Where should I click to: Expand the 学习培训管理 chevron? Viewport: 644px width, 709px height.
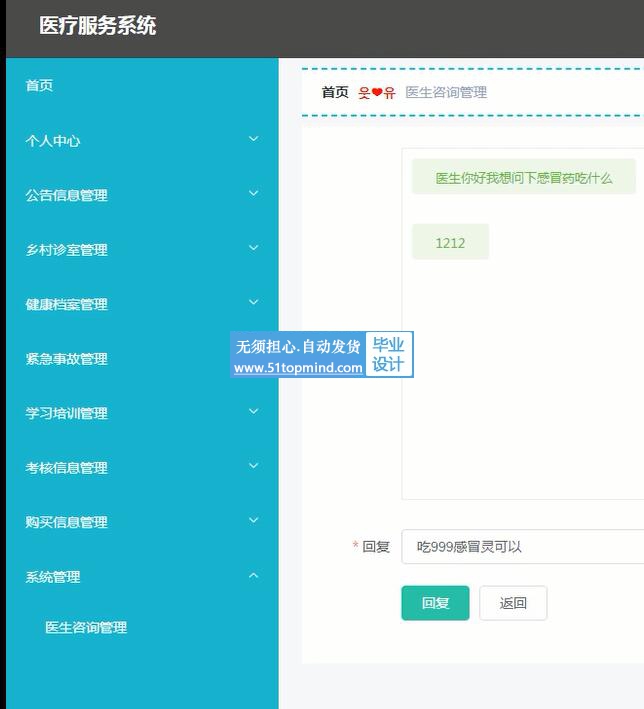pos(254,411)
